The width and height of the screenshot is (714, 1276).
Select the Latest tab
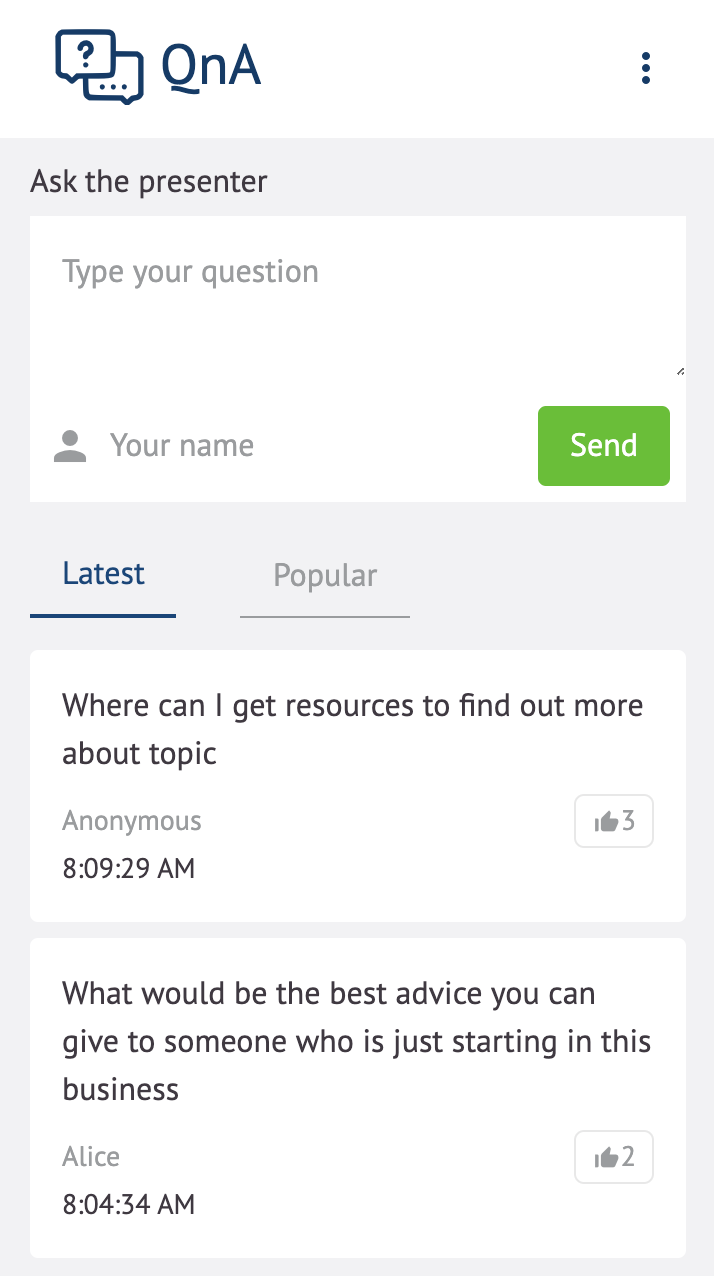click(102, 573)
